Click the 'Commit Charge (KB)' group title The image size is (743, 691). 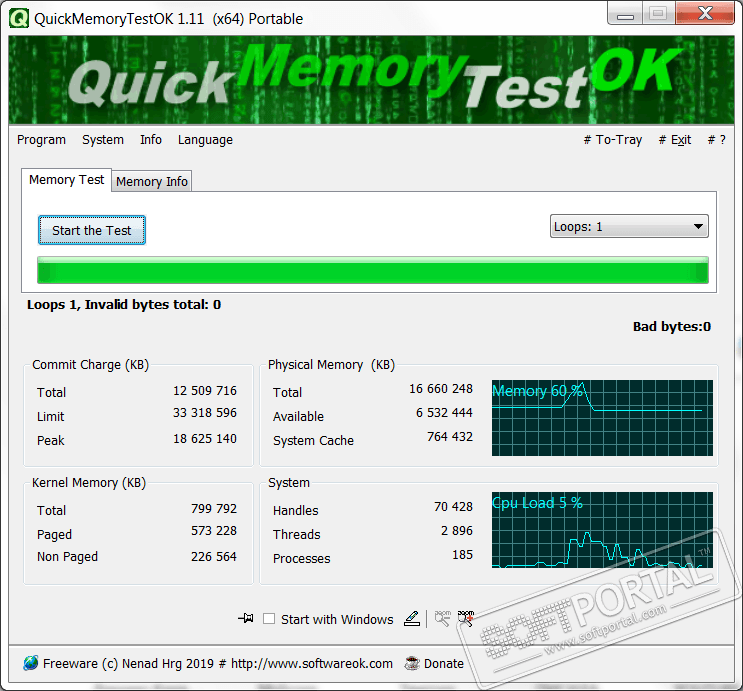click(91, 365)
